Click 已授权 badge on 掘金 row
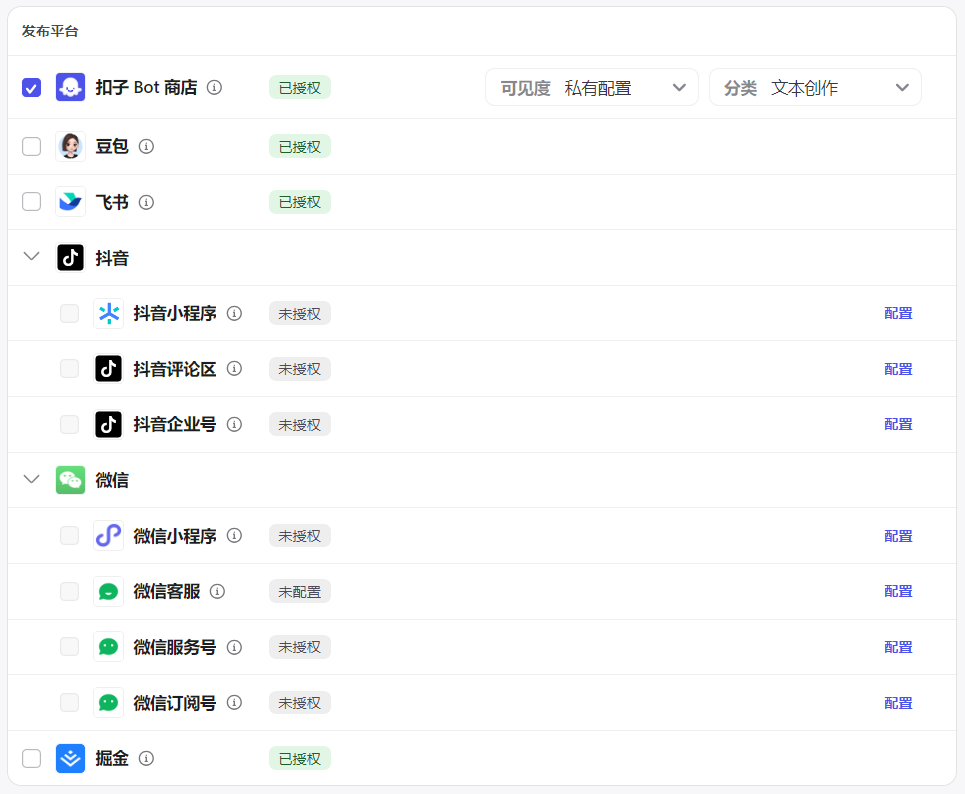 pos(300,758)
